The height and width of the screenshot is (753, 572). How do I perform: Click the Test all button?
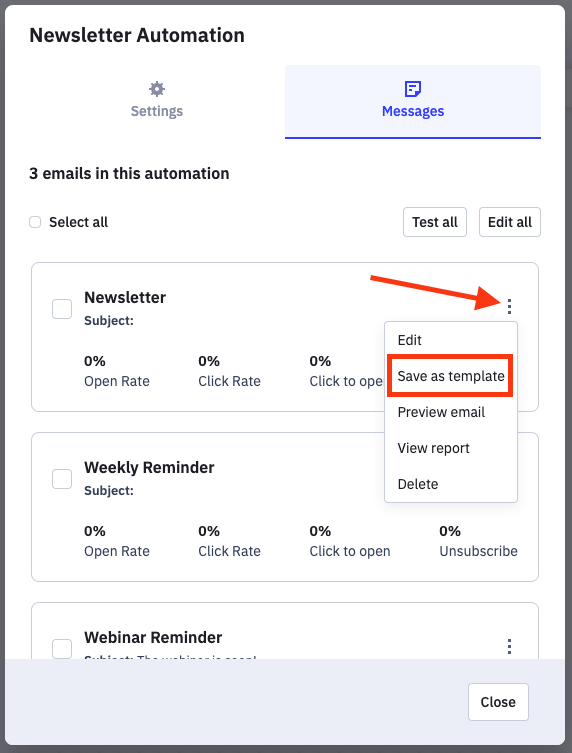coord(435,222)
